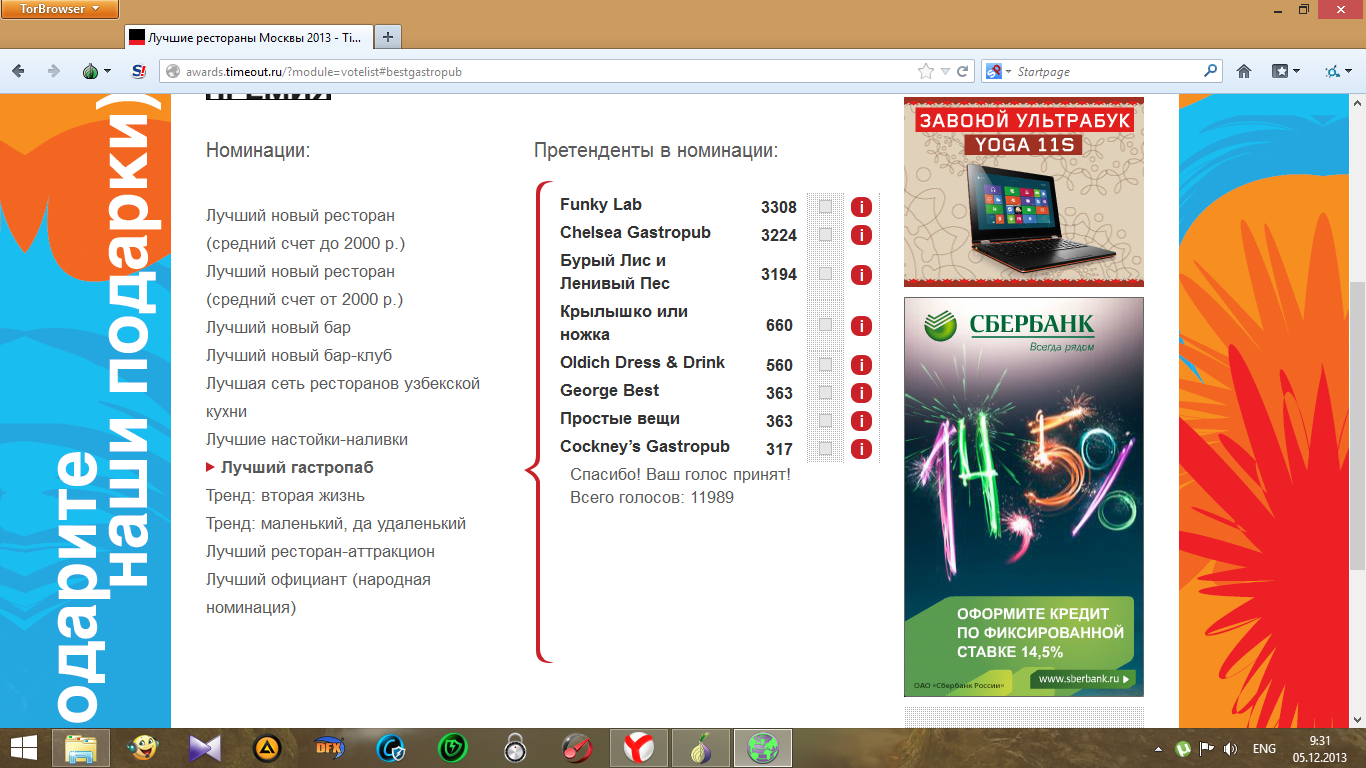Open the Yoga 11S ultrabook ad banner

pyautogui.click(x=1024, y=192)
